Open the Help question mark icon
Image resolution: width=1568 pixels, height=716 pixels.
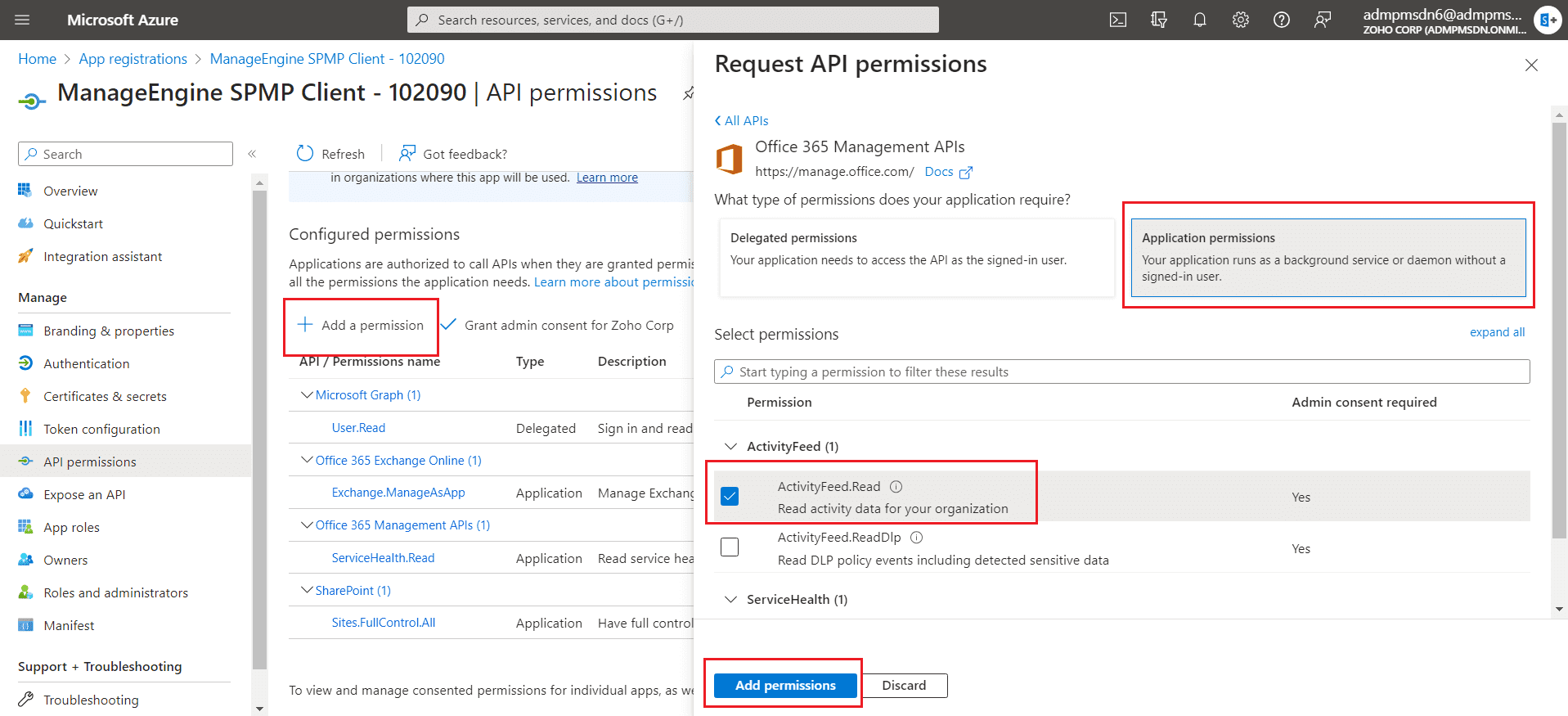coord(1281,20)
